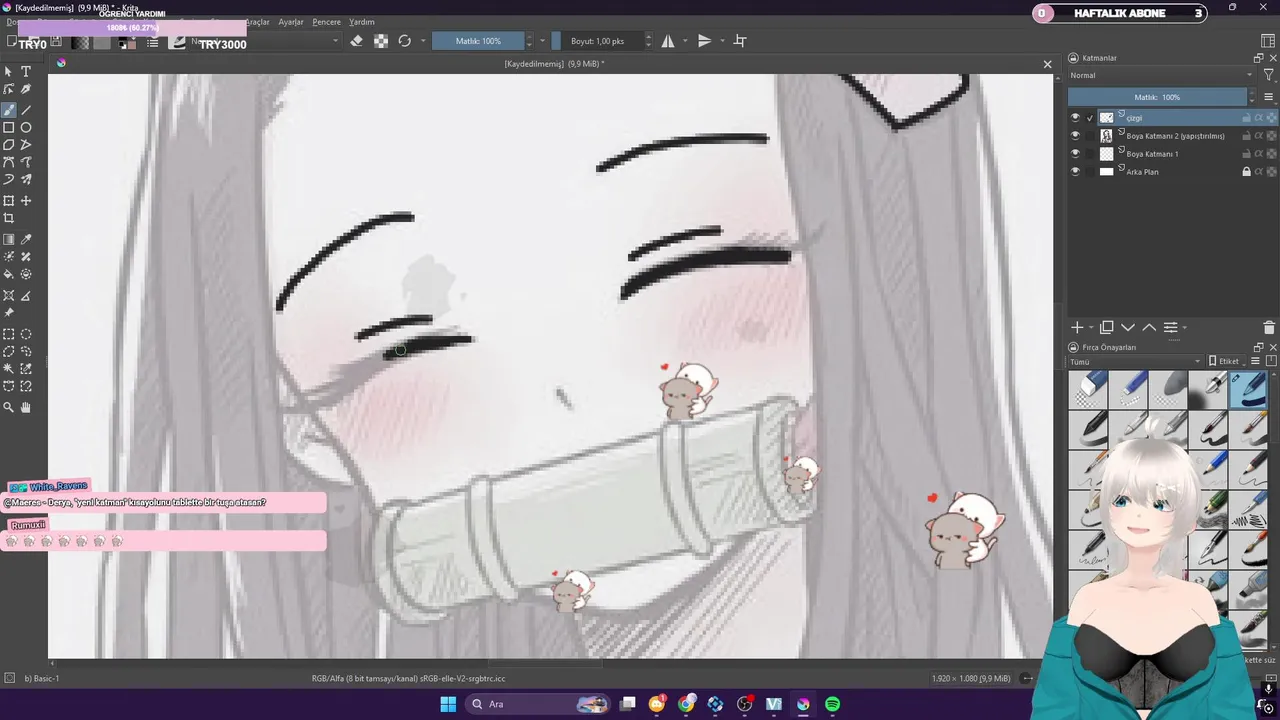Open the Normal blending mode dropdown
Screen dimensions: 1280x720
point(1160,76)
